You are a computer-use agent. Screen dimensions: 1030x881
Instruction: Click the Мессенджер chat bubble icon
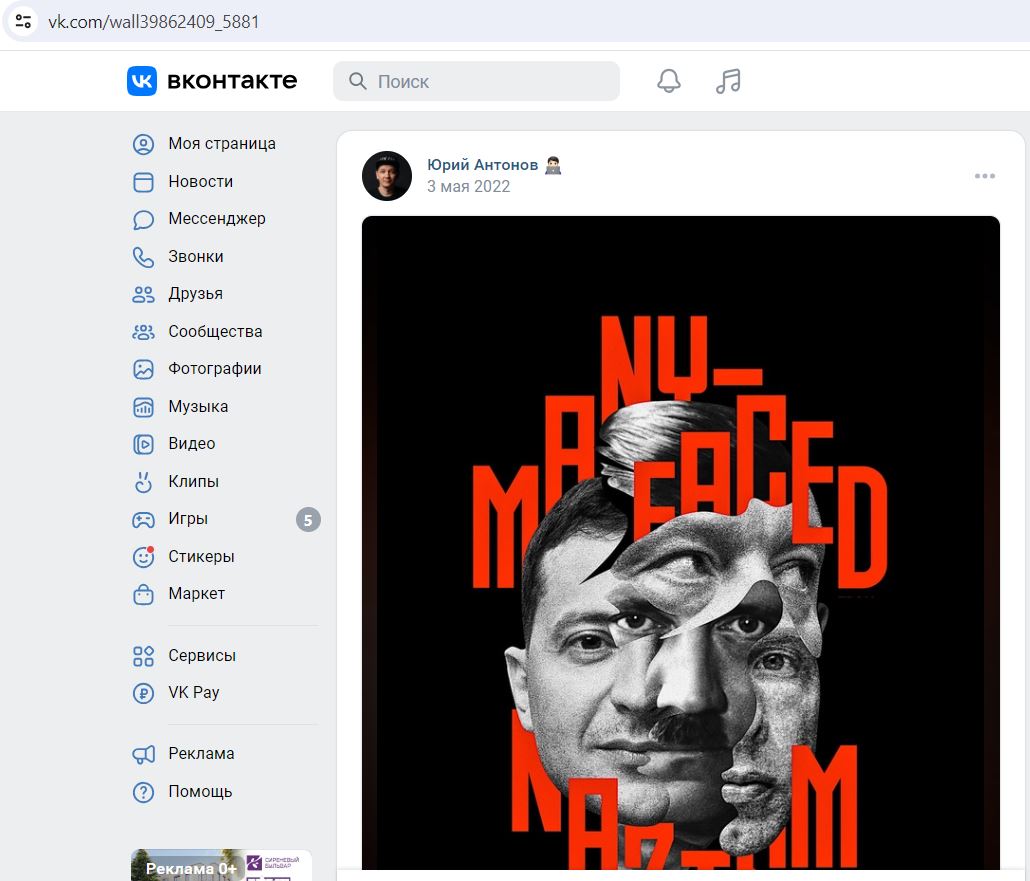coord(143,219)
